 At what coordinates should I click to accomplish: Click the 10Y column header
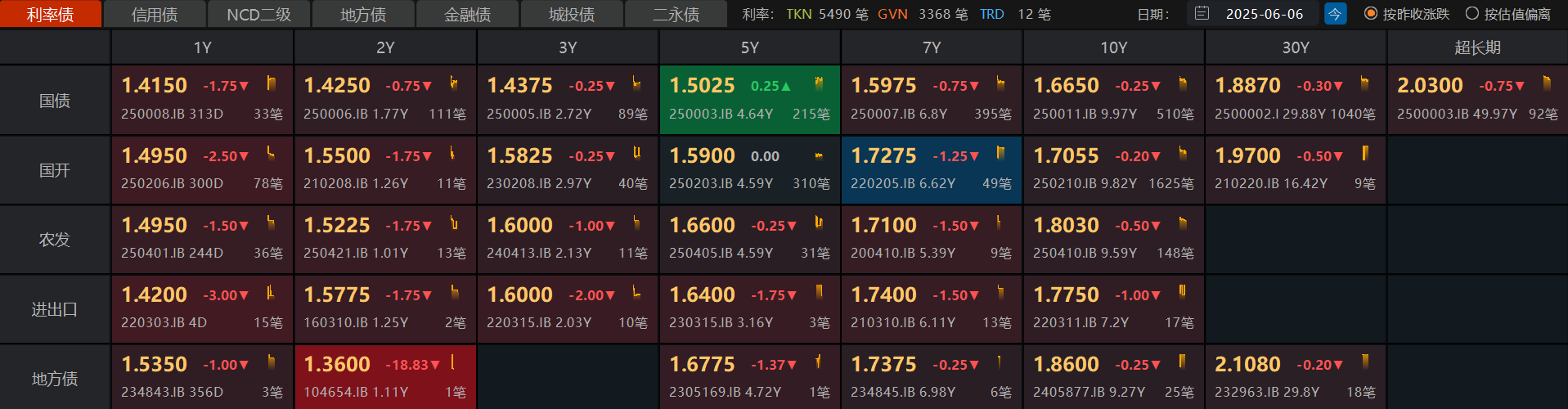(1113, 48)
